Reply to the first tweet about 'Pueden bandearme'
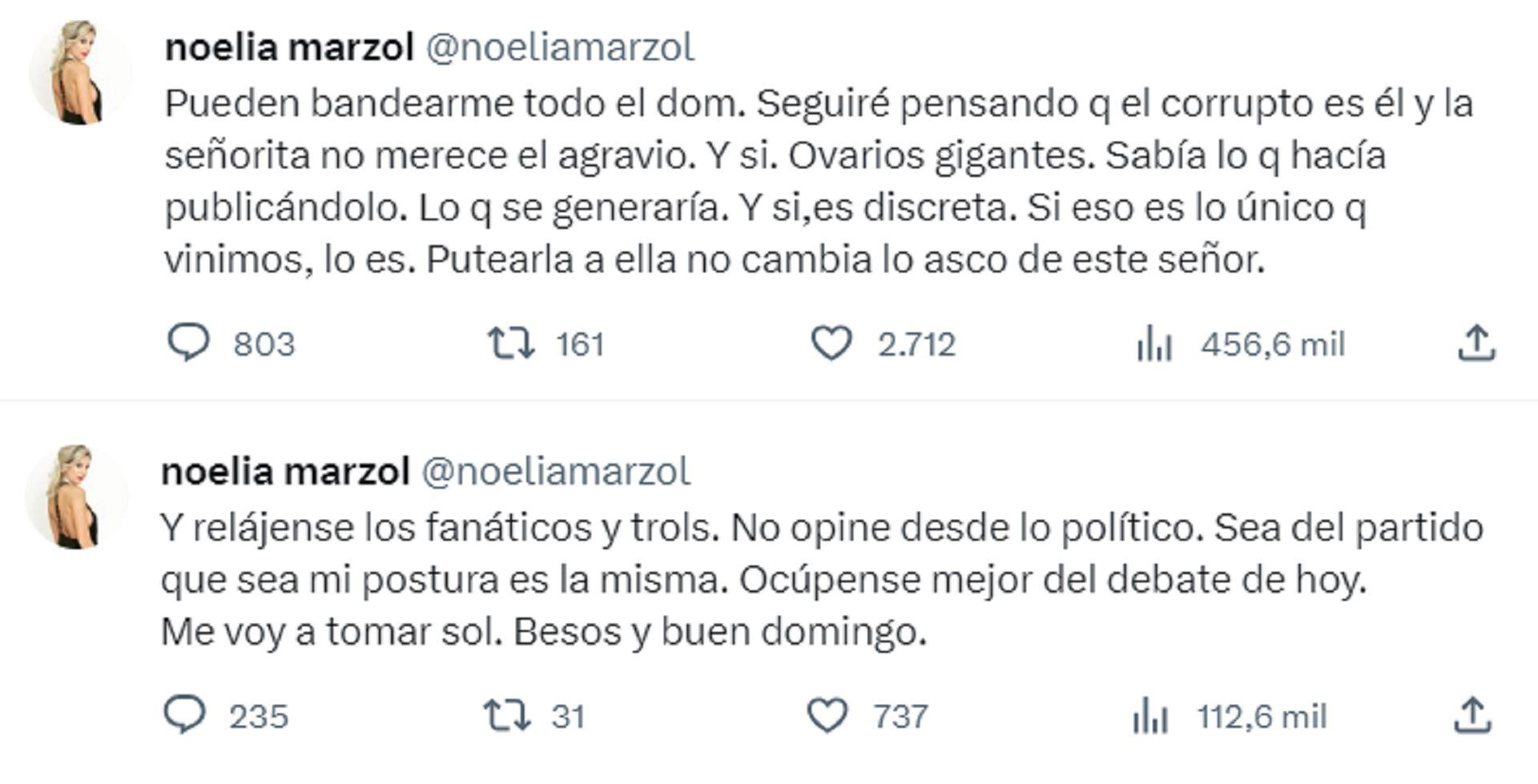This screenshot has width=1538, height=784. (x=188, y=343)
